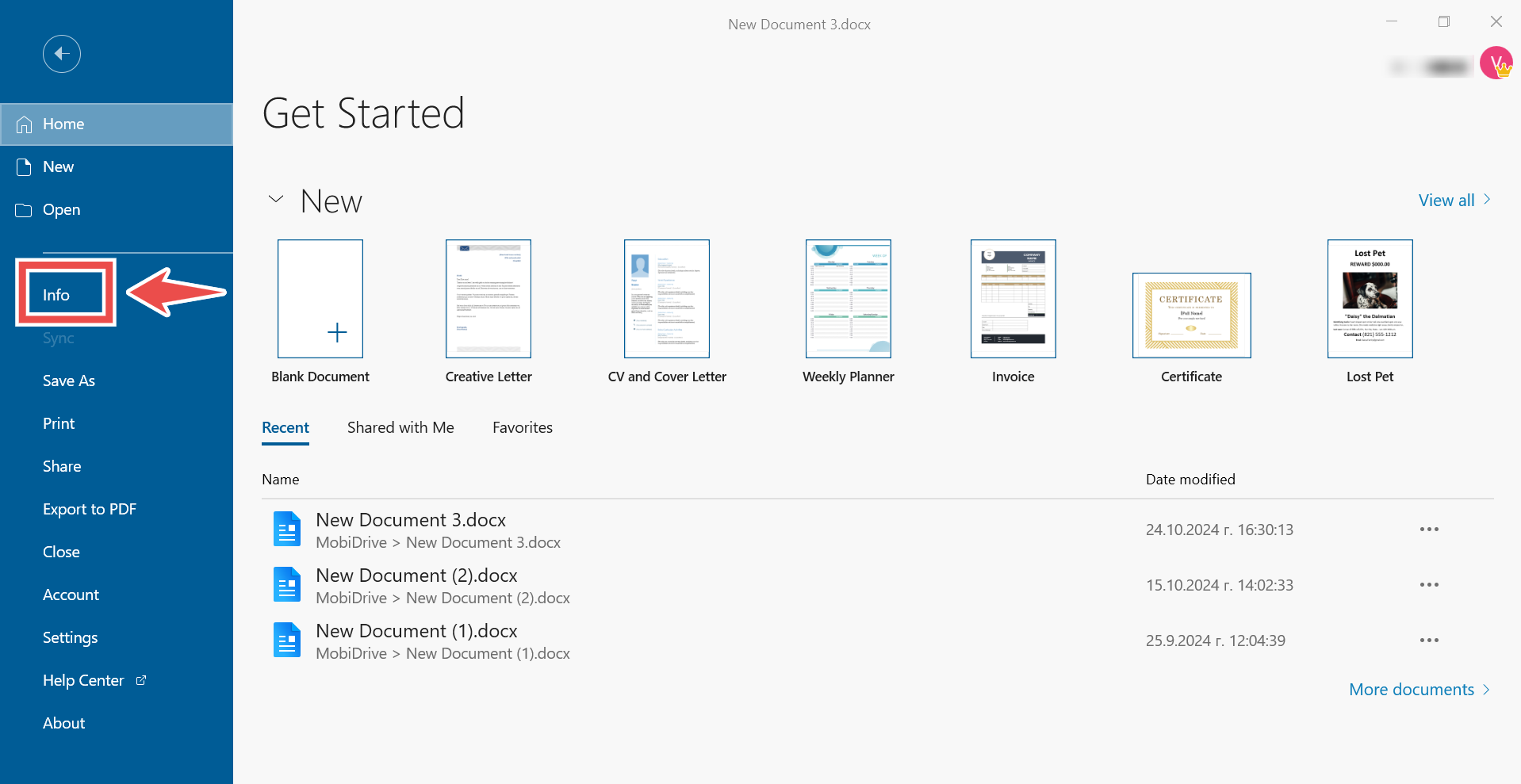Open Help Center in the sidebar
Screen dimensions: 1521x784
[x=83, y=680]
